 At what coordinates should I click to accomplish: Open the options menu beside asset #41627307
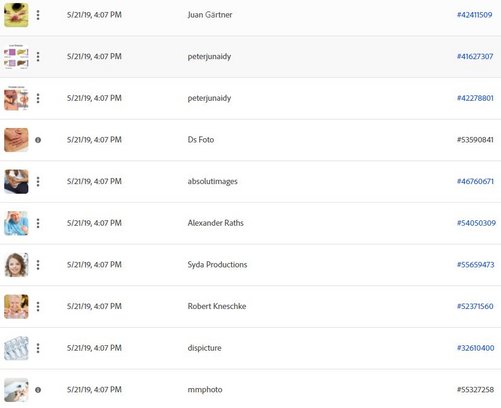(38, 57)
